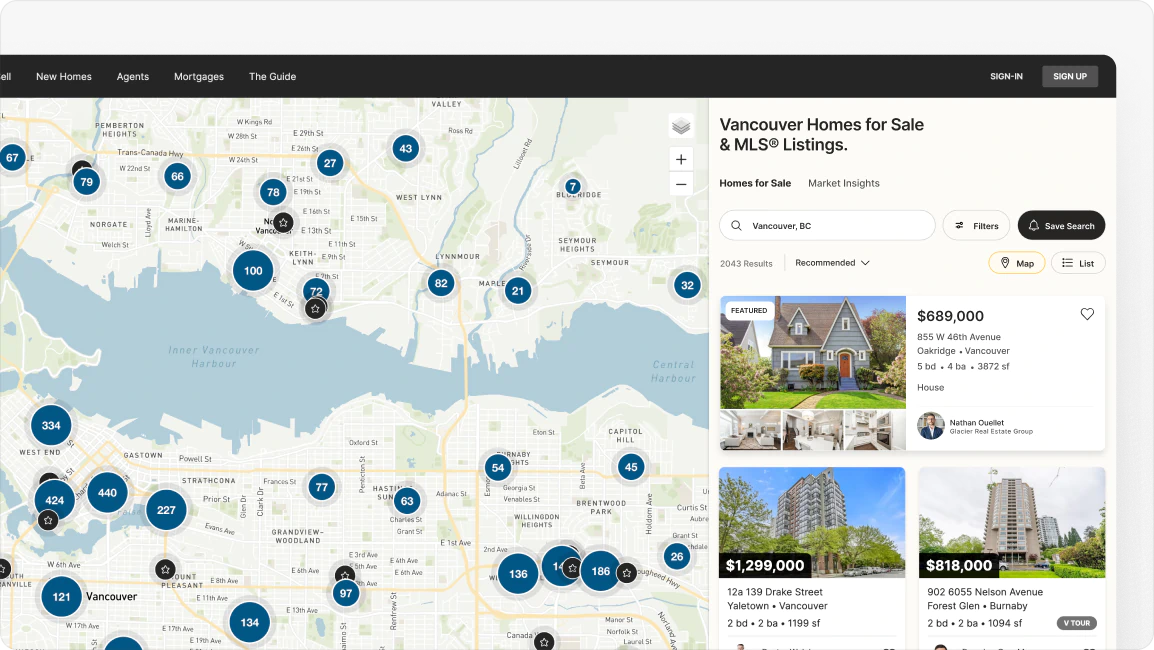Select the map cluster marker labeled 97
Screen dimensions: 1154x650
coord(346,593)
